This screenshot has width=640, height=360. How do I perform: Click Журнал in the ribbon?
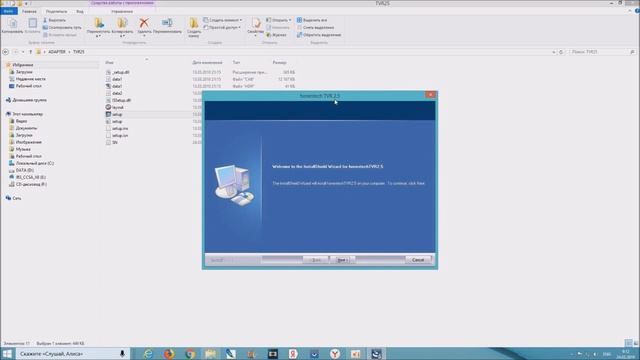coord(276,35)
